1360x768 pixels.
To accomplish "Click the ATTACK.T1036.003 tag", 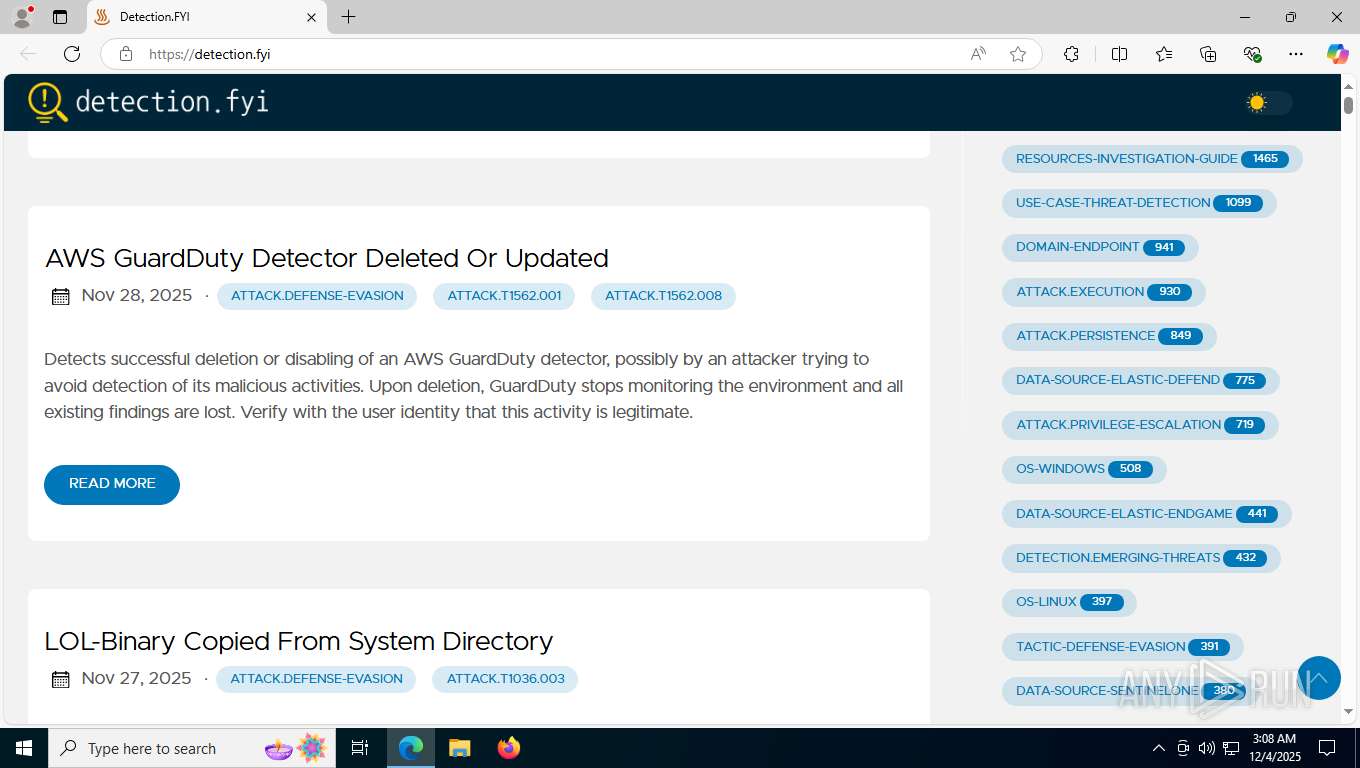I will click(505, 679).
